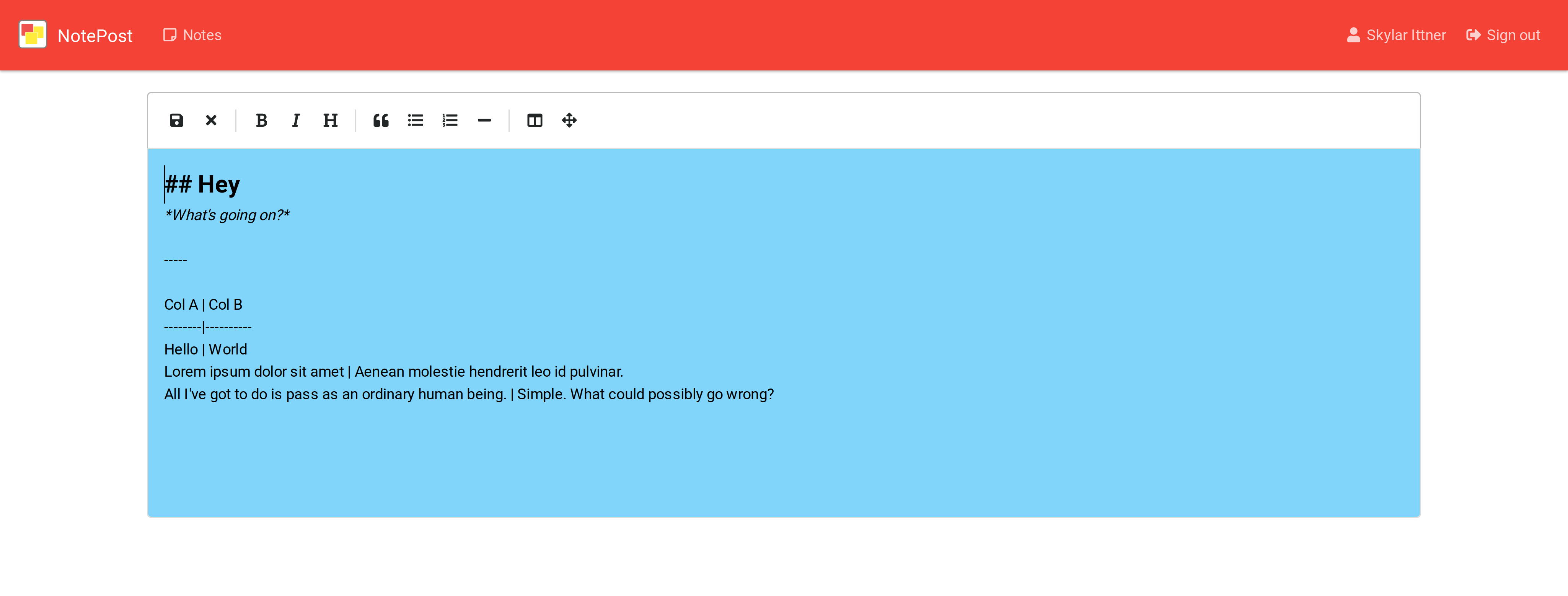Click the table separator dashes line
Viewport: 1568px width, 596px height.
coord(208,327)
